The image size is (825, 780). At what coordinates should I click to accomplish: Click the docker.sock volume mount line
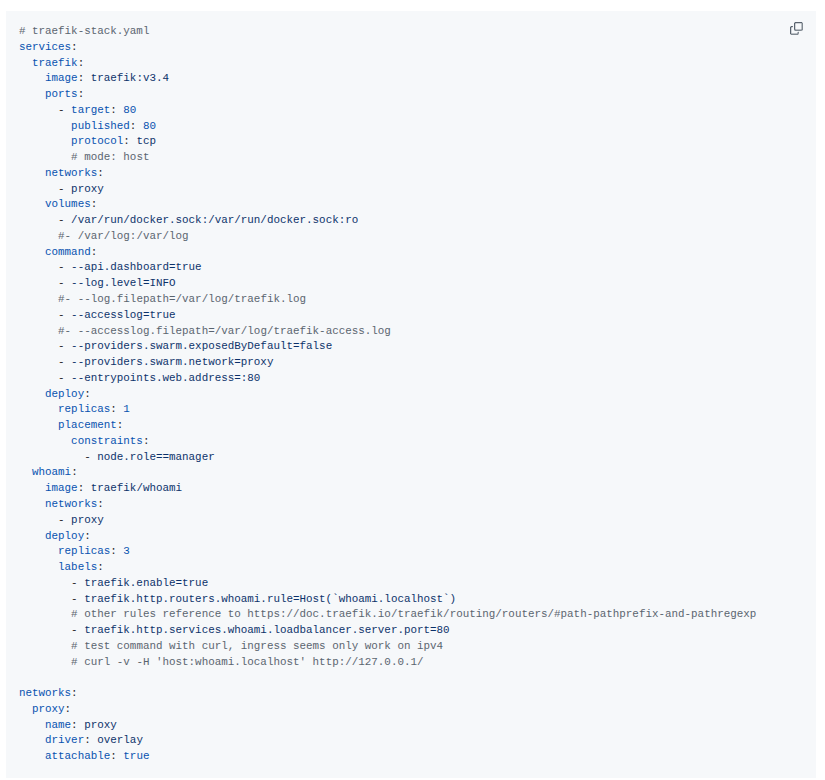[208, 219]
